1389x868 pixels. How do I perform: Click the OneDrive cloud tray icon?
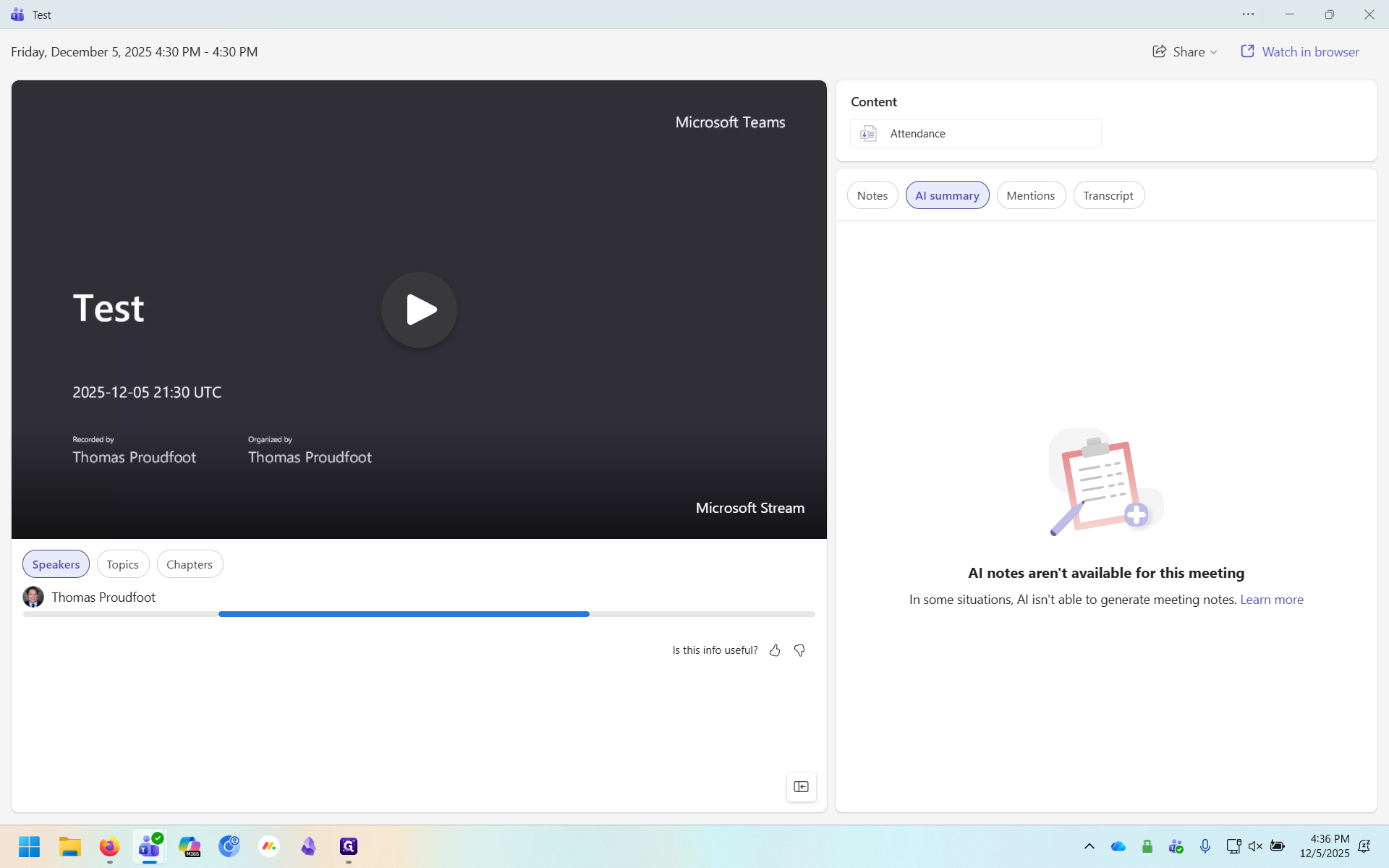click(1118, 846)
